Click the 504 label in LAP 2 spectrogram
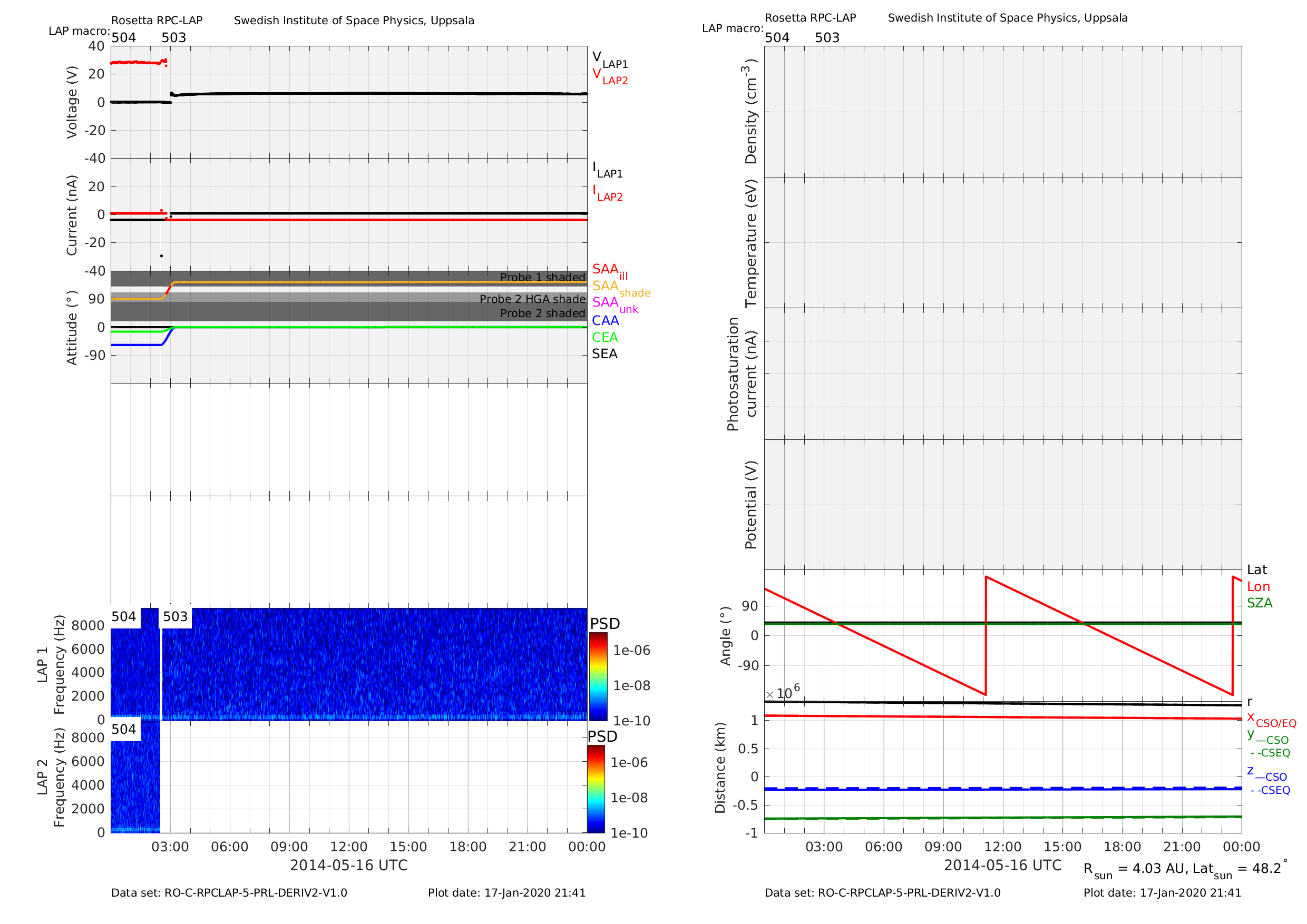Screen dimensions: 1307x924 click(123, 730)
